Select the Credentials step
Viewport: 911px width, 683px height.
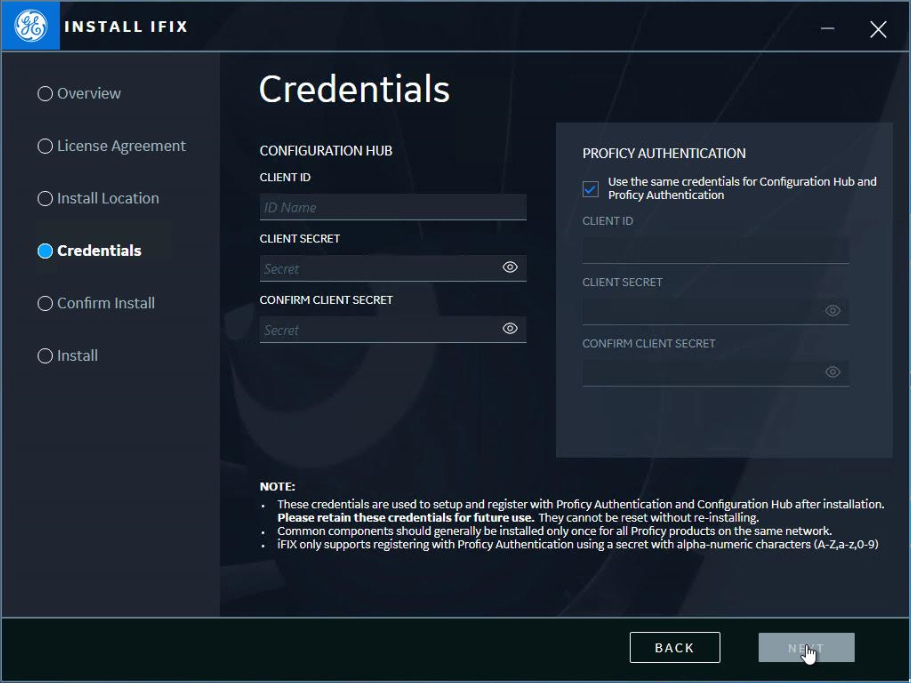(89, 251)
